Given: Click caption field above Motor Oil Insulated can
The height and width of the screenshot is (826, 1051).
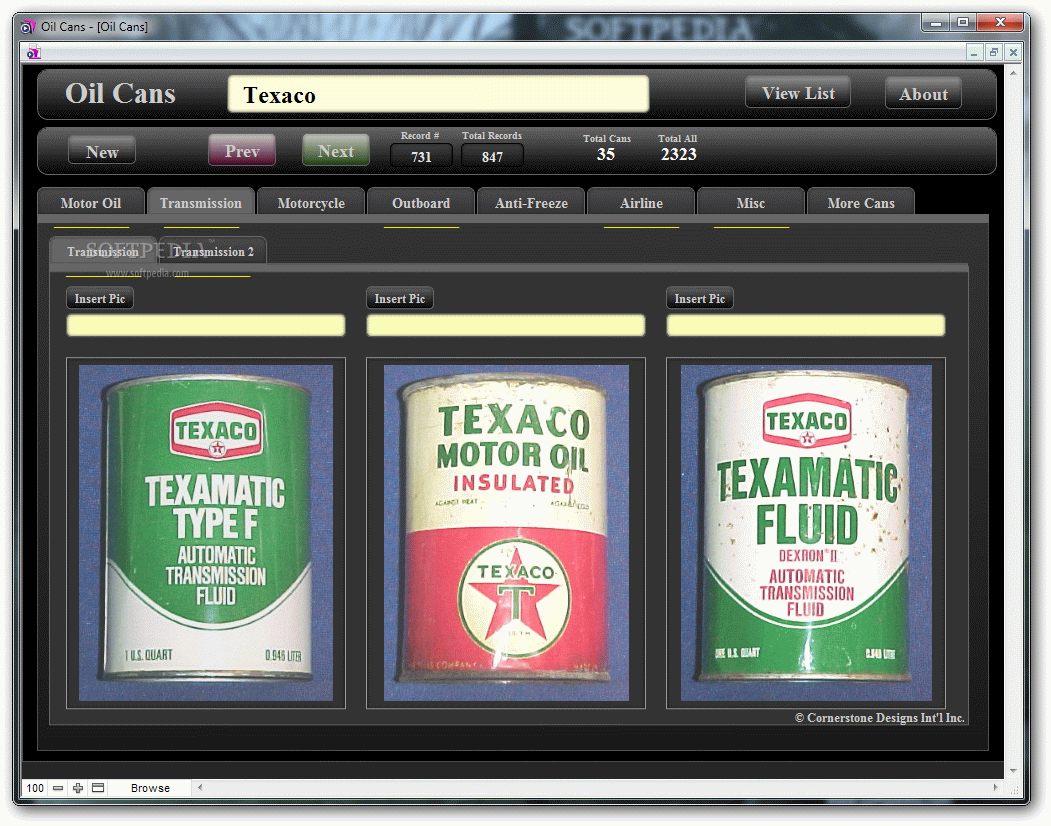Looking at the screenshot, I should [506, 325].
